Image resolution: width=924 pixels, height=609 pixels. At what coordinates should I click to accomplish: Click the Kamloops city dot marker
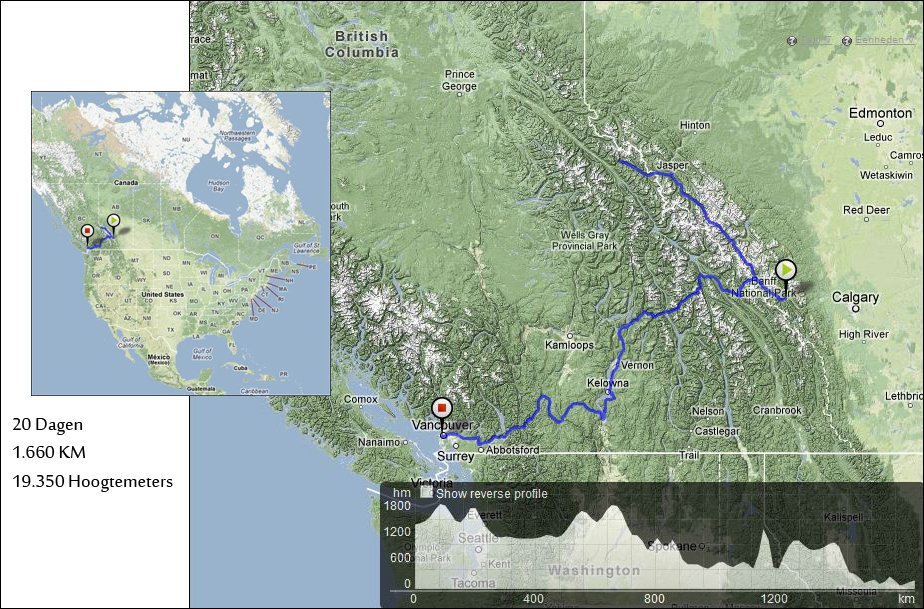[x=570, y=335]
